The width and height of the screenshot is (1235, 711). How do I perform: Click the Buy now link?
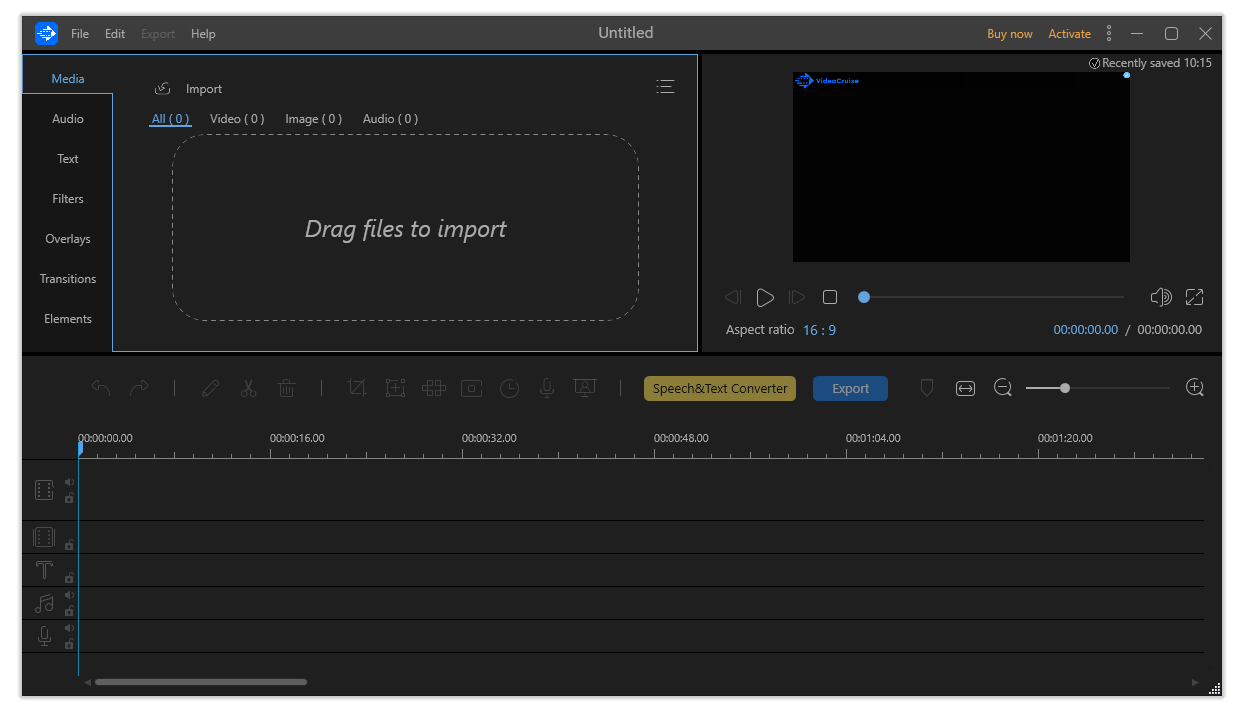(1009, 34)
